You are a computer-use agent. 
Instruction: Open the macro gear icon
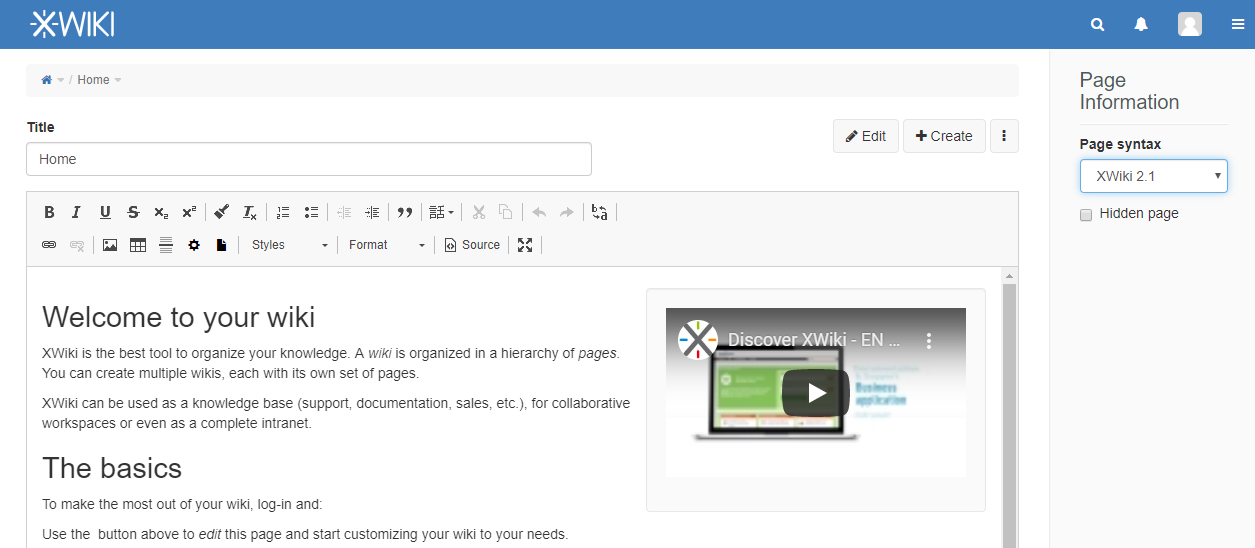194,245
